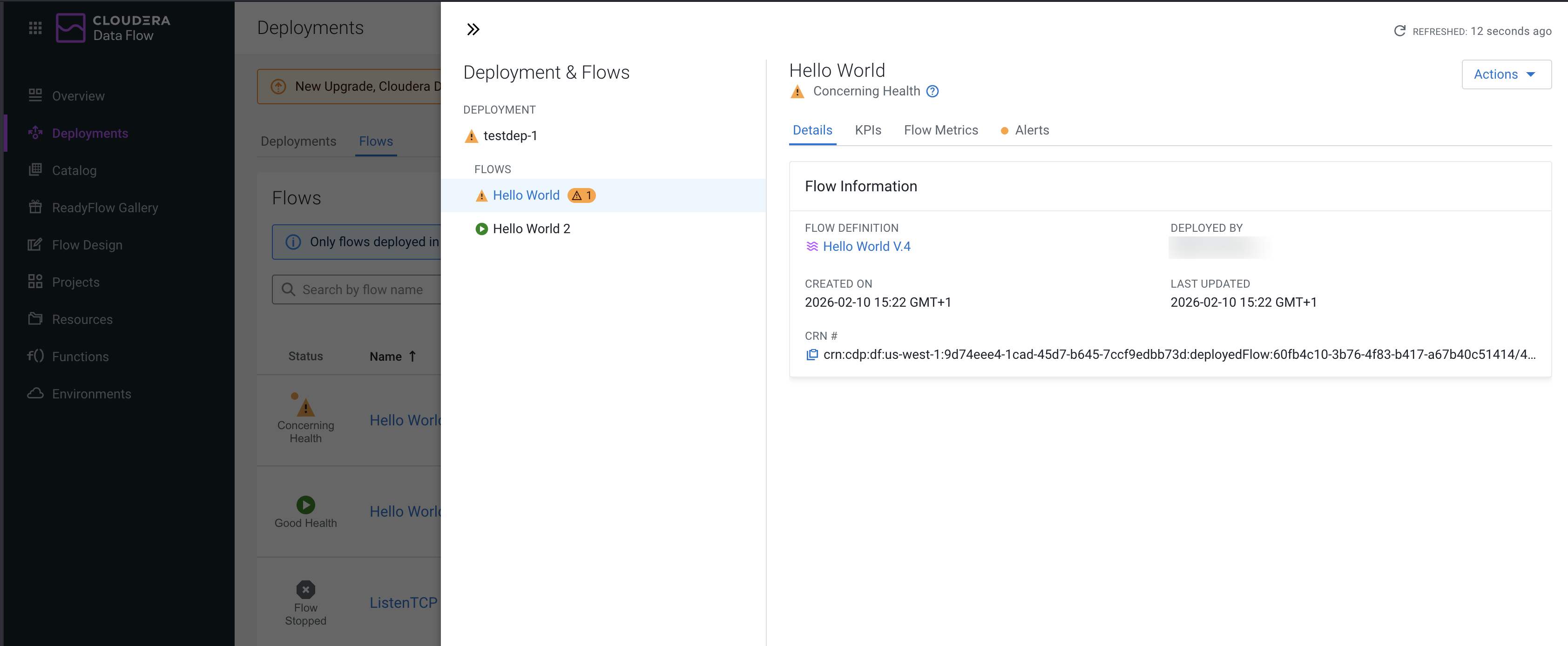Select the testdep-1 deployment
Image resolution: width=1568 pixels, height=646 pixels.
(x=510, y=135)
